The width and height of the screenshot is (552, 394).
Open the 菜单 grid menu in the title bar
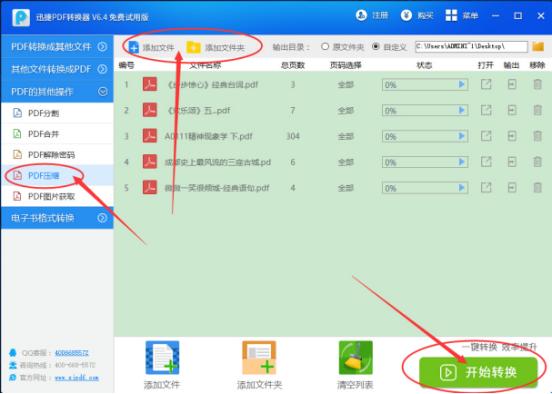pyautogui.click(x=462, y=15)
